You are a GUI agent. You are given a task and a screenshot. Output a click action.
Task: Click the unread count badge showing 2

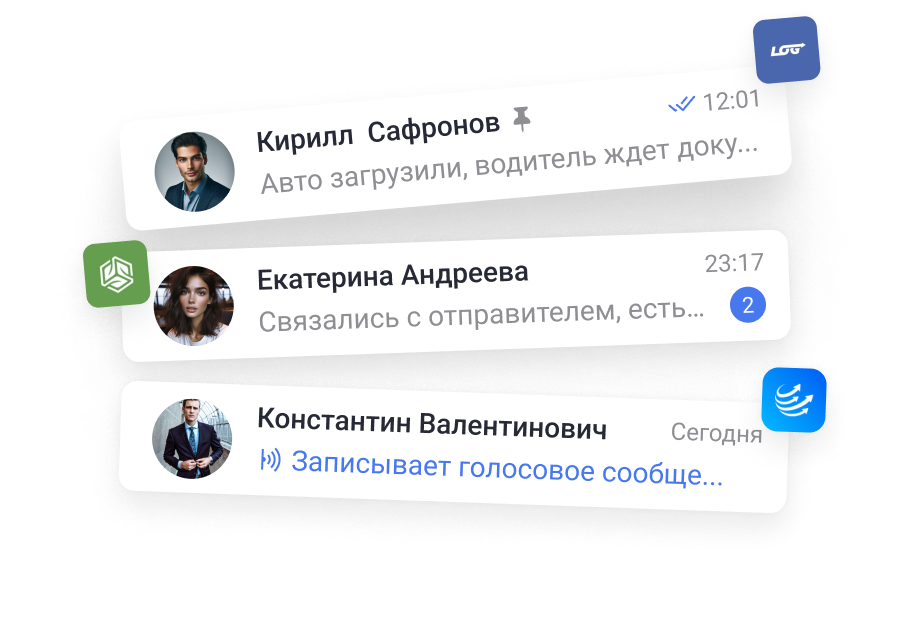tap(748, 305)
